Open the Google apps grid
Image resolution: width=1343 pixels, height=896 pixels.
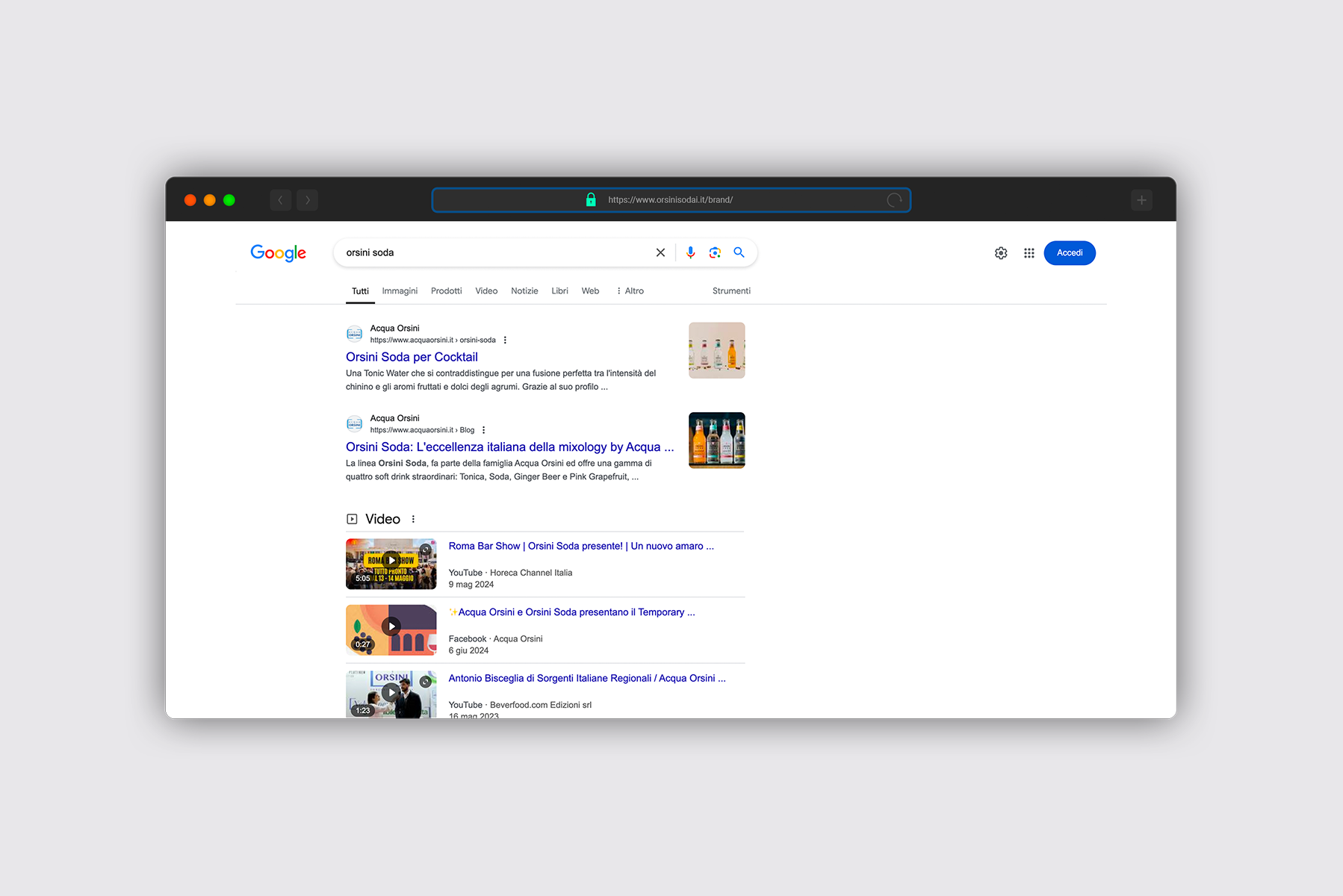[x=1029, y=253]
